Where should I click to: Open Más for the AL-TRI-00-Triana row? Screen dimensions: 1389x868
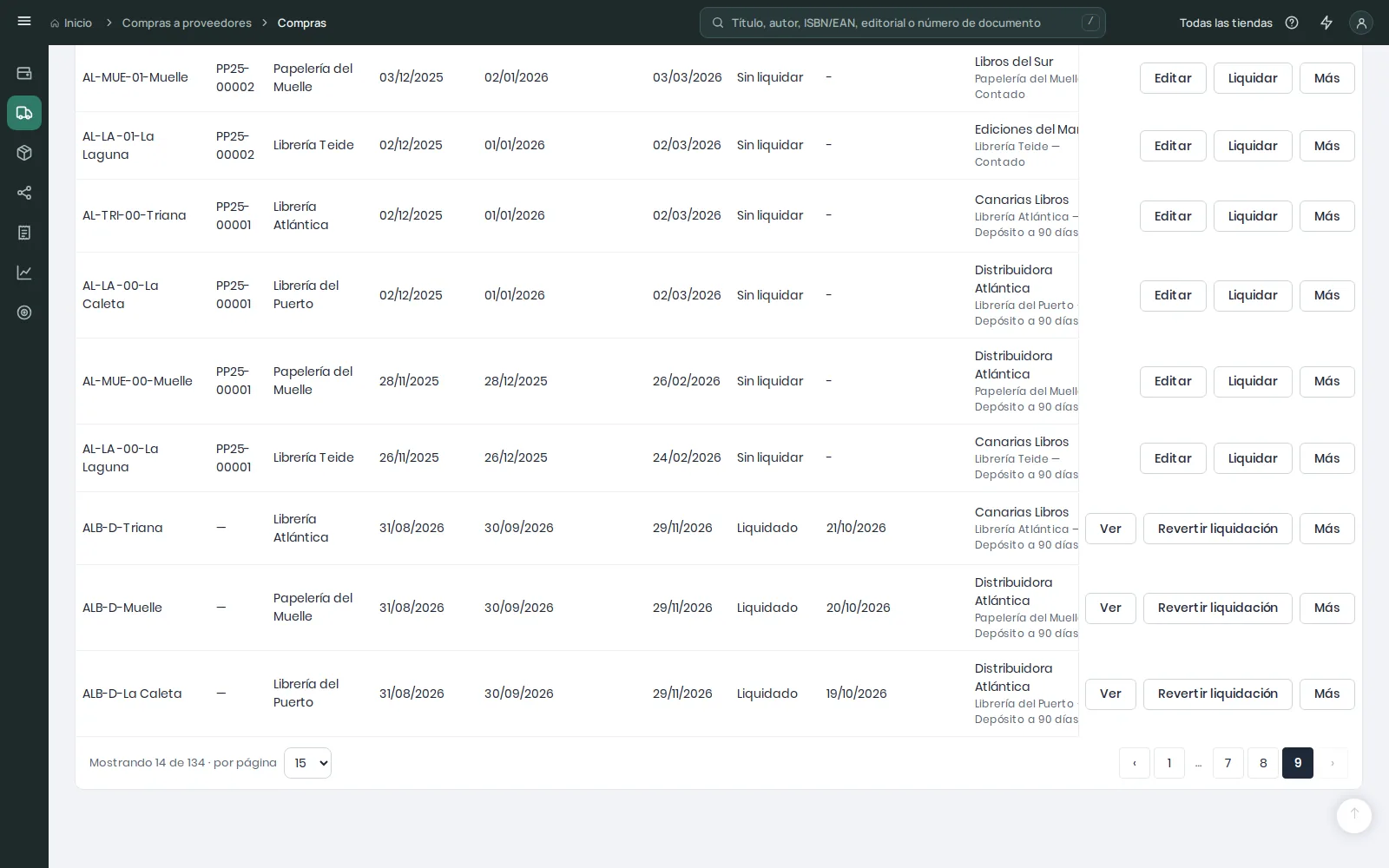click(1326, 216)
